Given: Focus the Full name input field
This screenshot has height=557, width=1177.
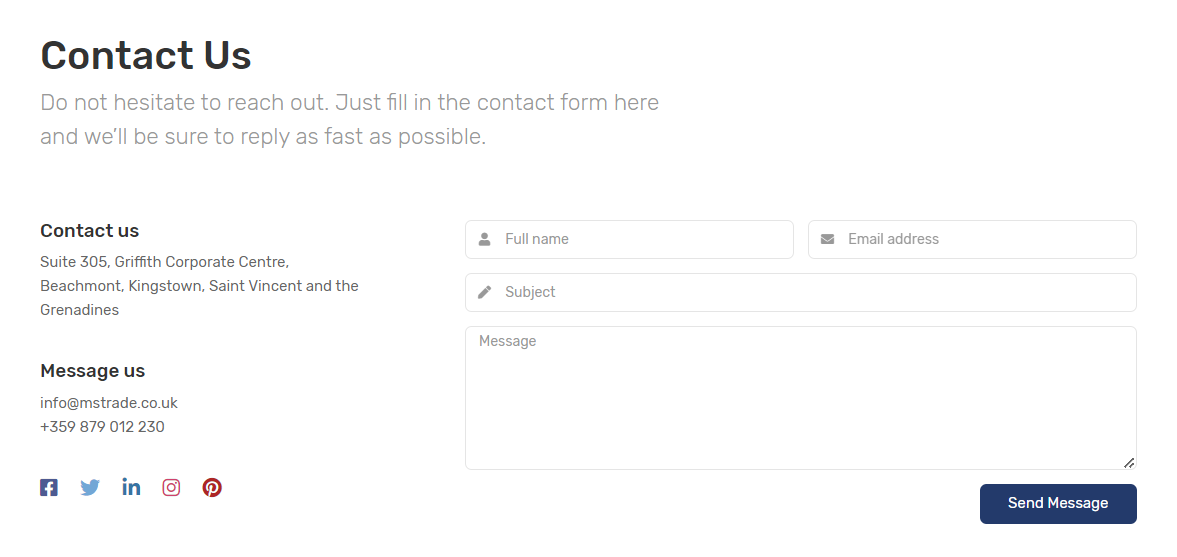Looking at the screenshot, I should point(640,240).
